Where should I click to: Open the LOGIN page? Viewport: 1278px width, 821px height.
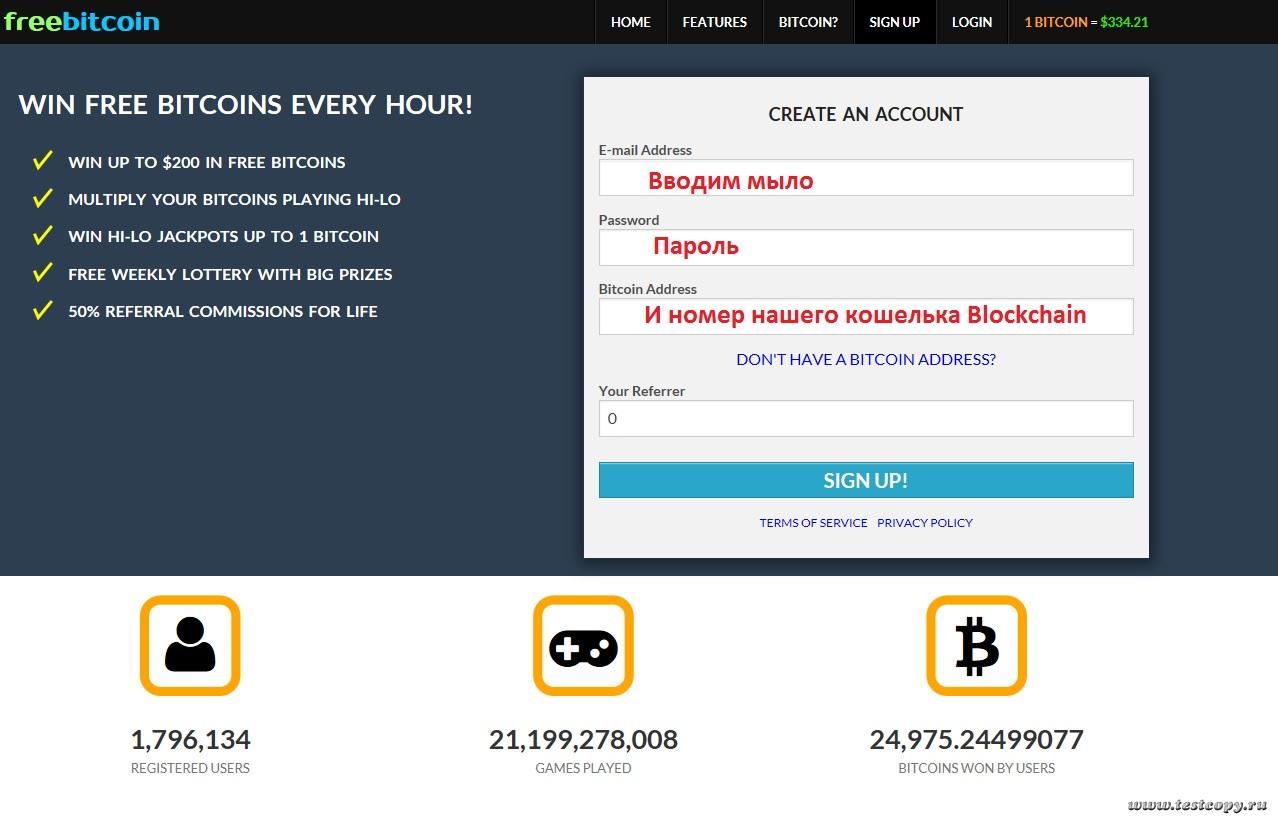coord(971,22)
